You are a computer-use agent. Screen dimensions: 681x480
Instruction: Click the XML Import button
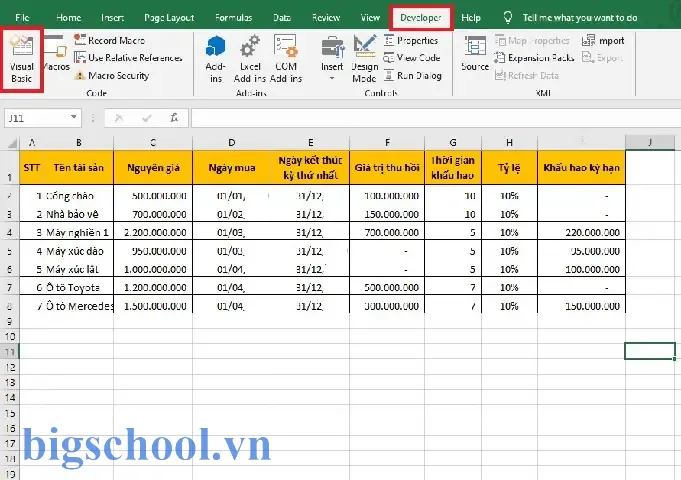(x=603, y=40)
